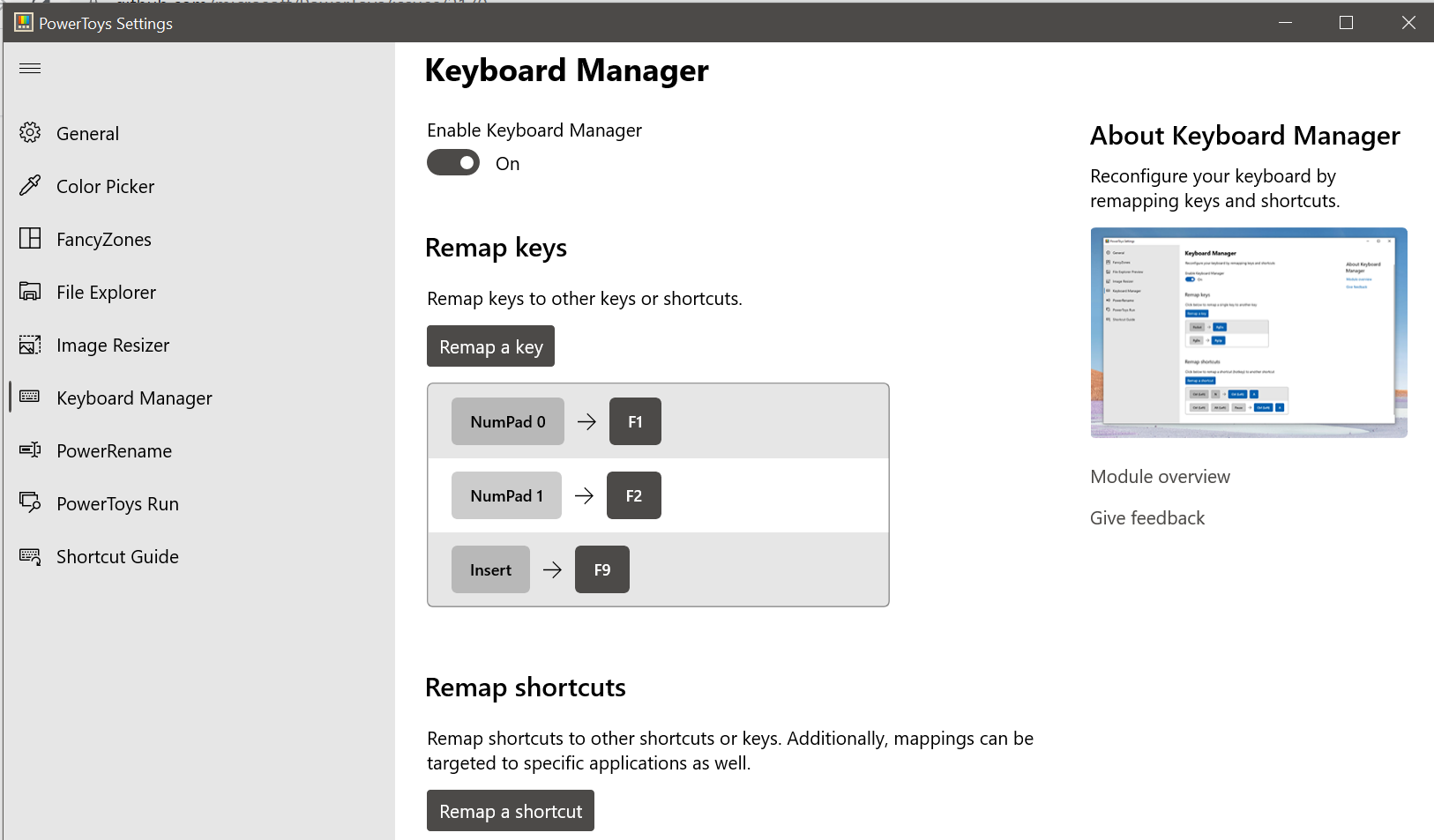Click 'Remap keys to other keys or shortcuts.' text

pyautogui.click(x=585, y=299)
